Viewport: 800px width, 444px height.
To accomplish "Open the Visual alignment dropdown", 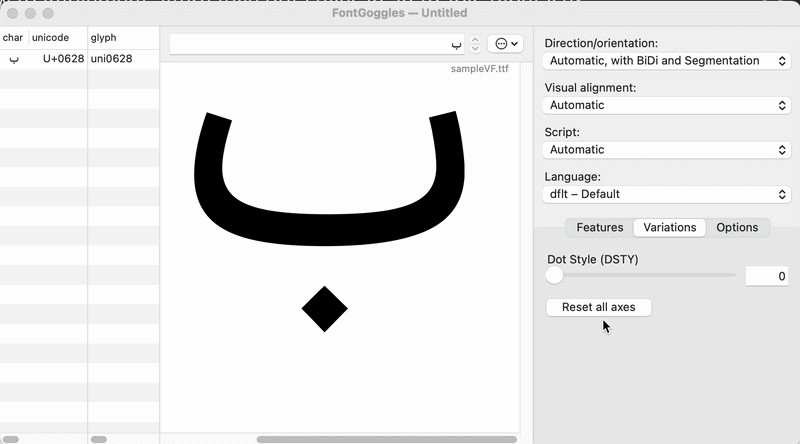I will tap(667, 105).
